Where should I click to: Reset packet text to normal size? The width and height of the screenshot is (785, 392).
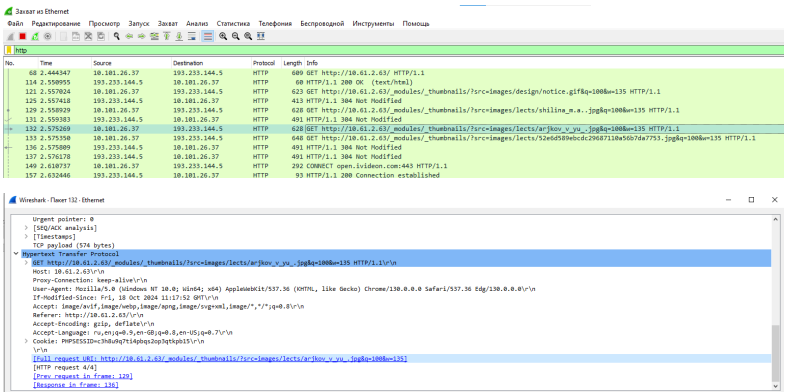(248, 37)
